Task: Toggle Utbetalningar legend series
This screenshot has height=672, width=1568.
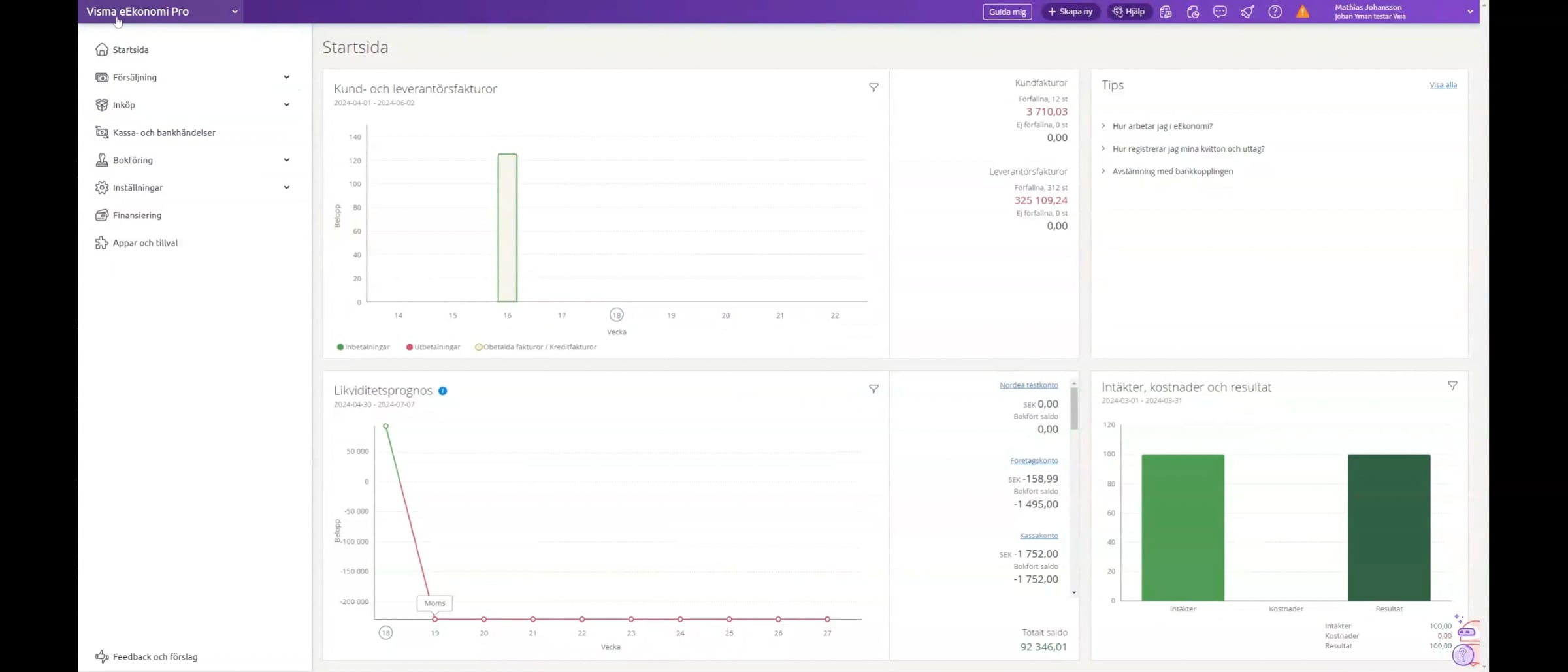Action: point(433,347)
